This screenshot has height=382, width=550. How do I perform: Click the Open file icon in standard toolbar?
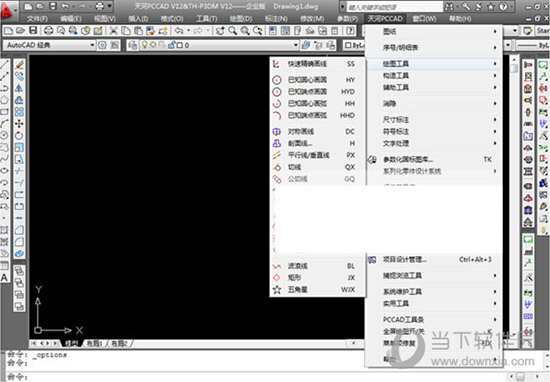point(20,31)
